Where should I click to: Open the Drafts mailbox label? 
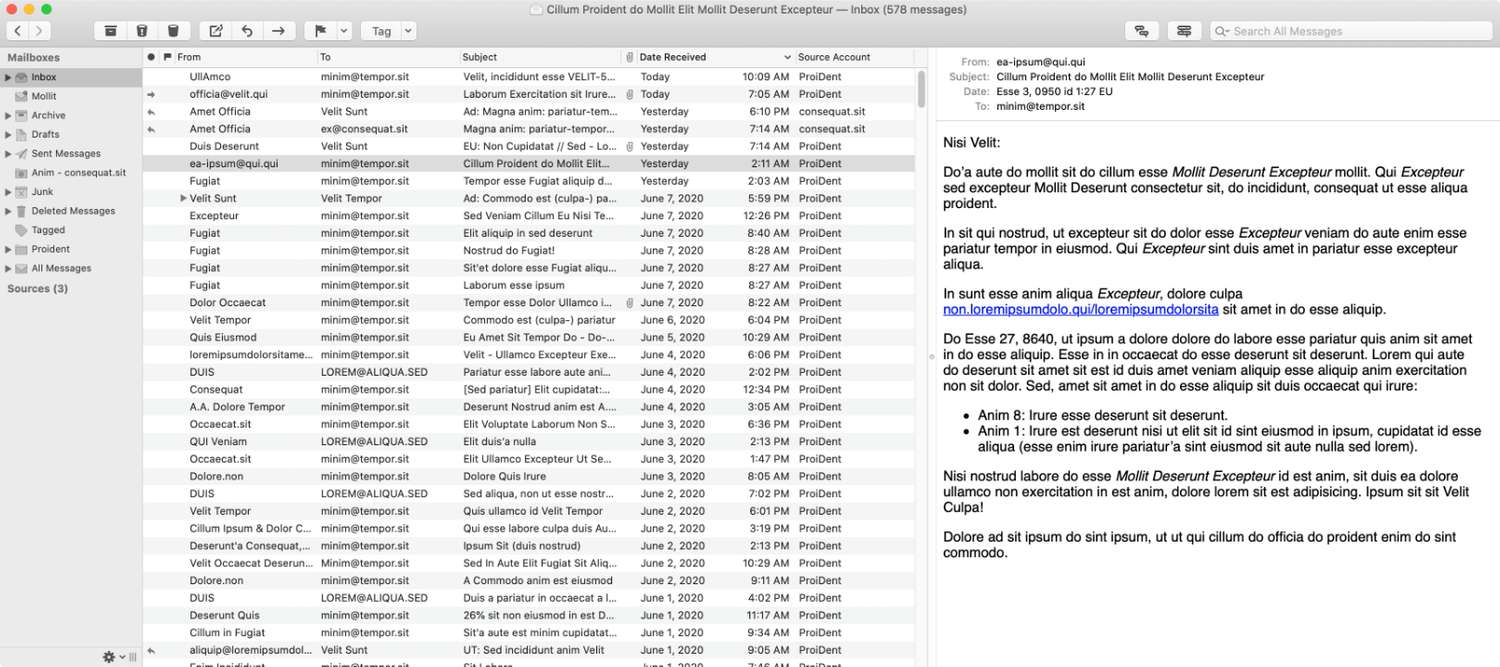(x=45, y=134)
